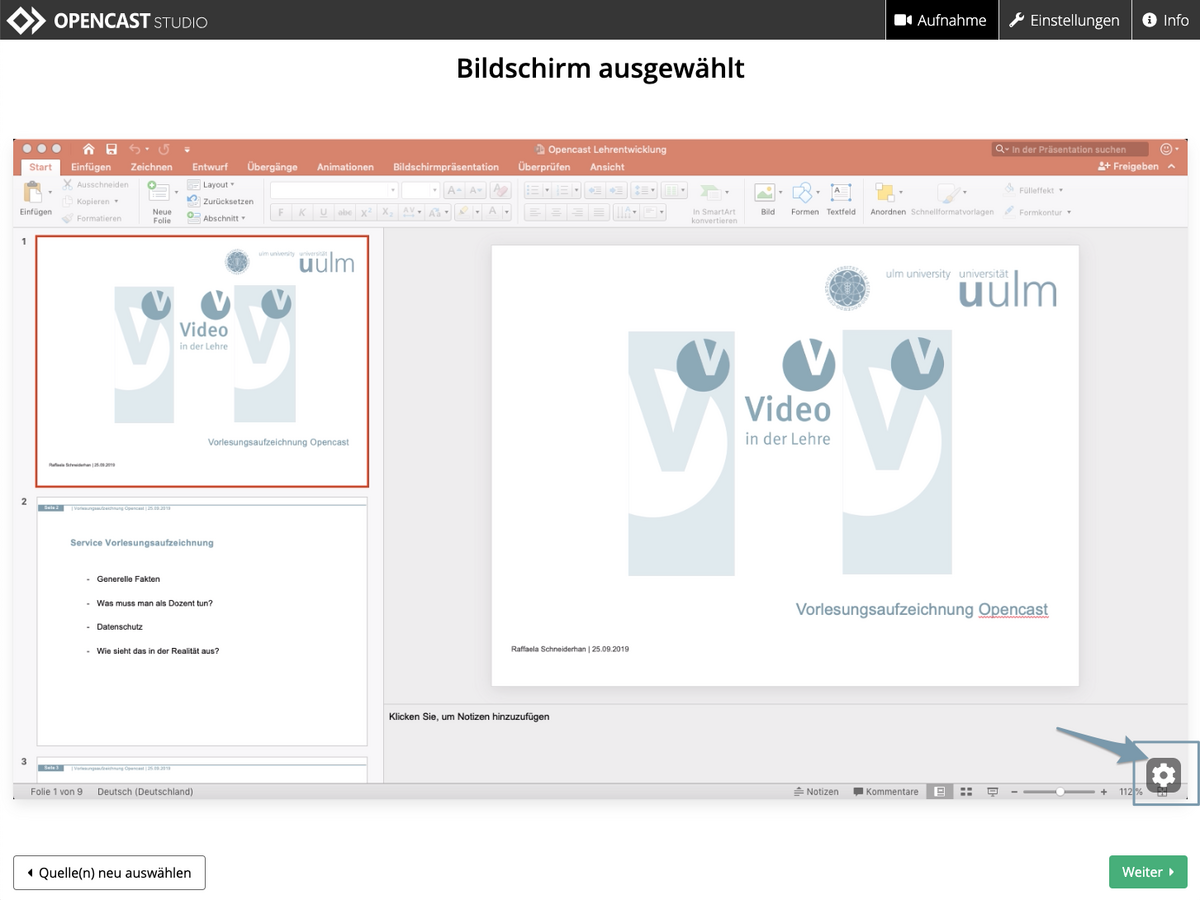1200x900 pixels.
Task: Click the smiley feedback icon in PowerPoint
Action: pyautogui.click(x=1166, y=149)
